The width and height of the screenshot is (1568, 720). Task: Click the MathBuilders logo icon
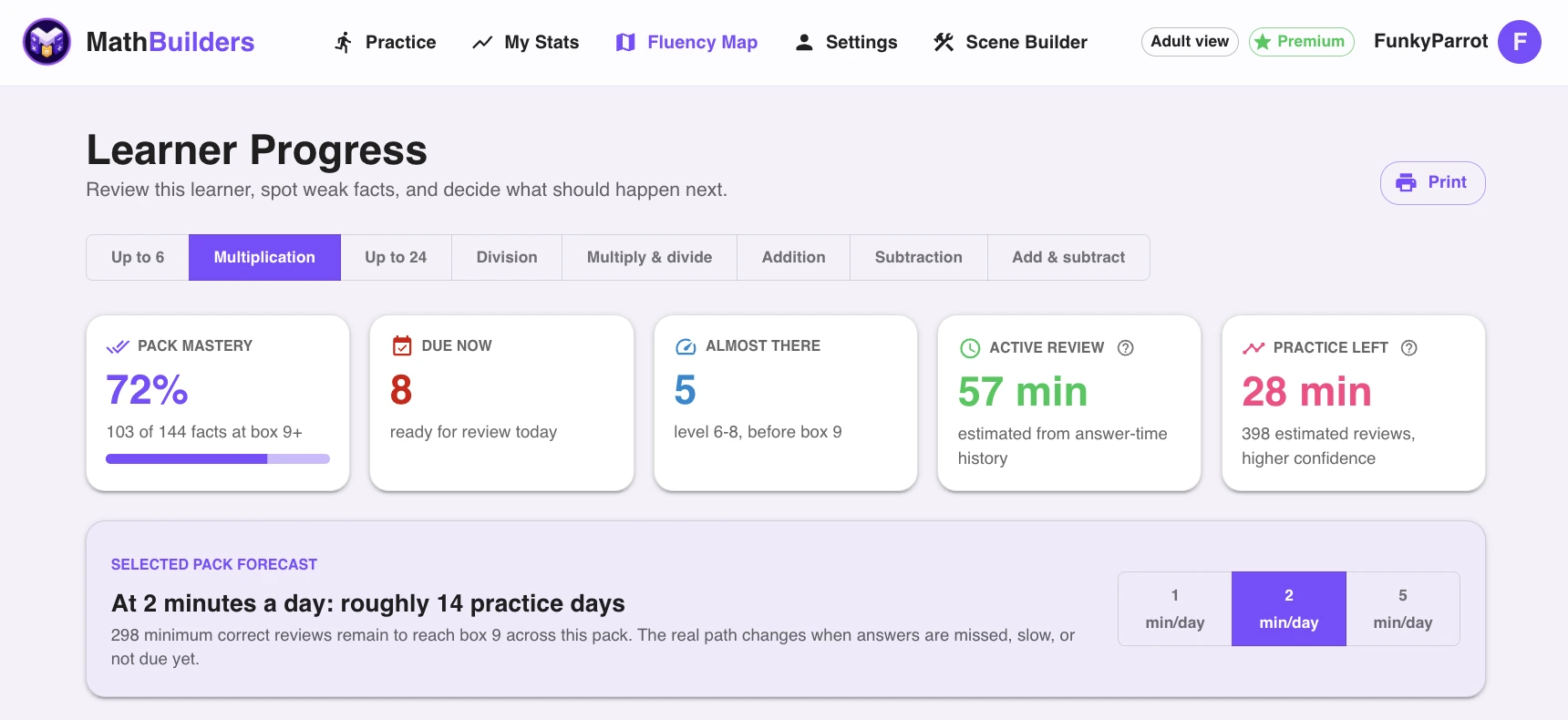click(46, 42)
